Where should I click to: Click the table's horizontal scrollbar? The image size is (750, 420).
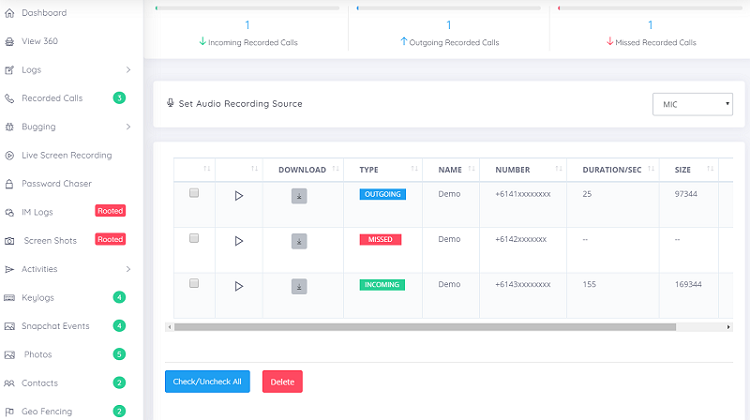pyautogui.click(x=425, y=327)
